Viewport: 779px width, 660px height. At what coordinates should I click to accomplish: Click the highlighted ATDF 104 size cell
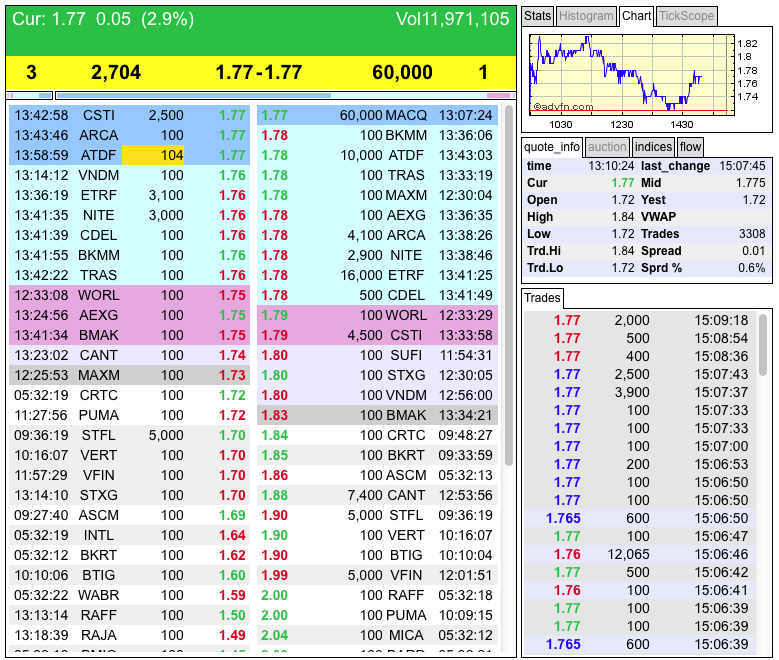coord(153,155)
